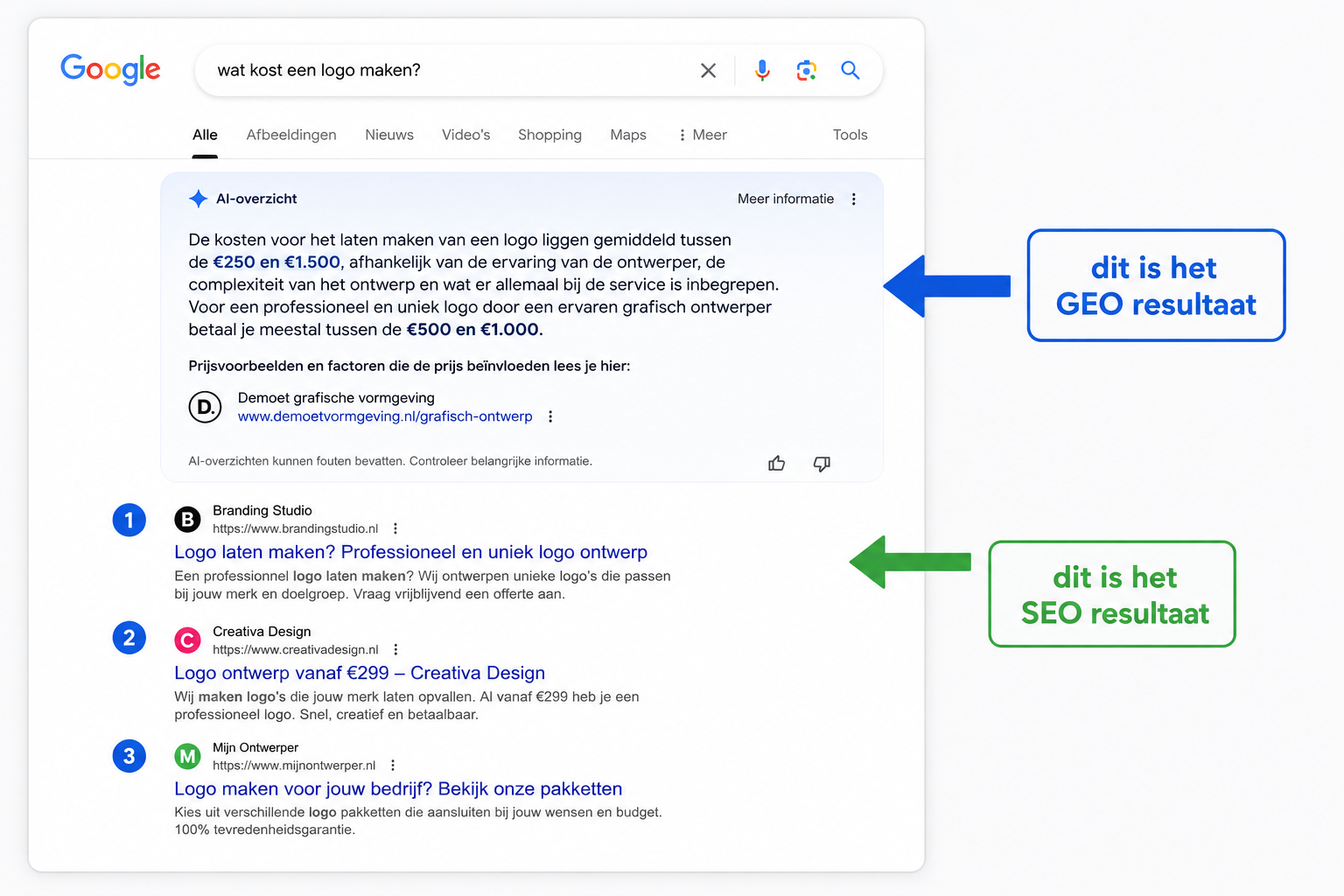Click the 'AI-overzicht' heading text
The image size is (1344, 896).
click(x=256, y=199)
